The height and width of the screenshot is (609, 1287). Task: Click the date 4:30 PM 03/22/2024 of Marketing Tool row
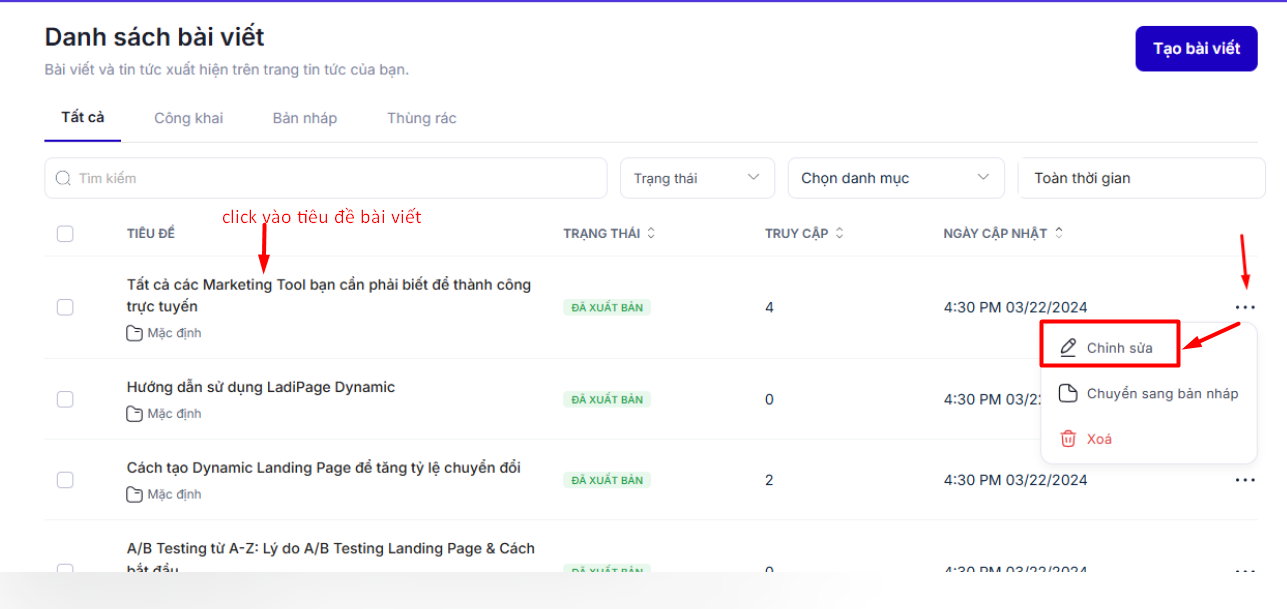click(x=1015, y=307)
